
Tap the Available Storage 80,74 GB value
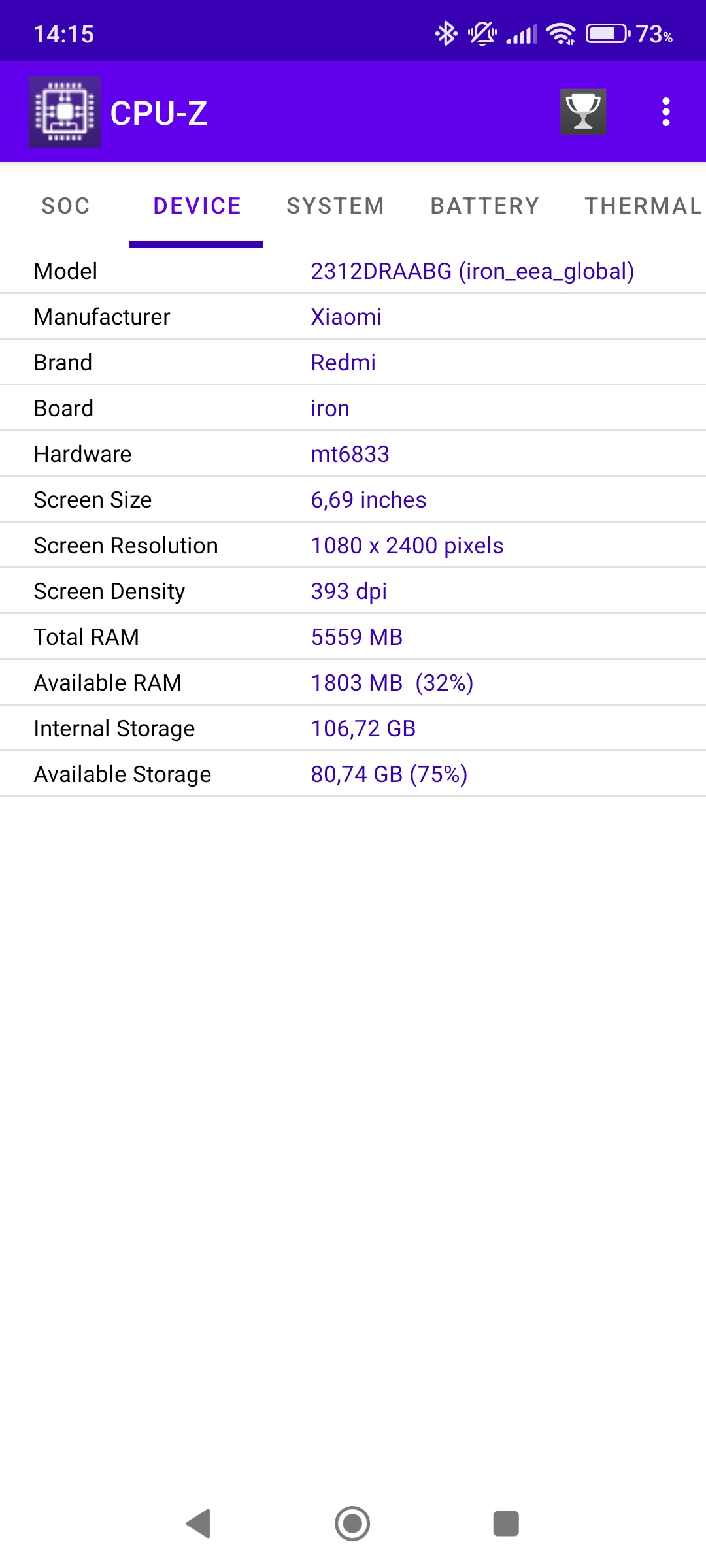[389, 774]
